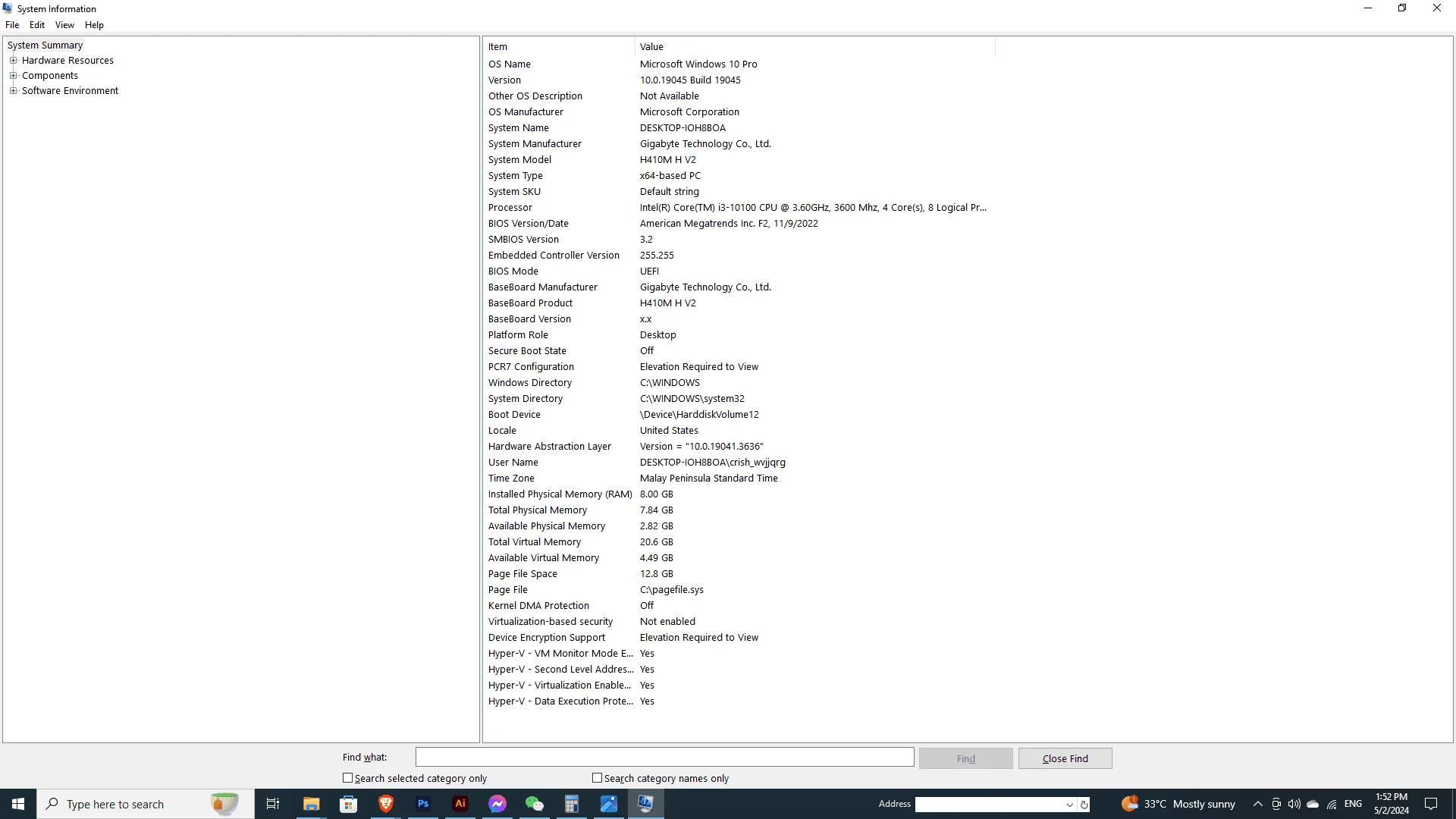Click the Value column header
This screenshot has width=1456, height=819.
pos(815,47)
